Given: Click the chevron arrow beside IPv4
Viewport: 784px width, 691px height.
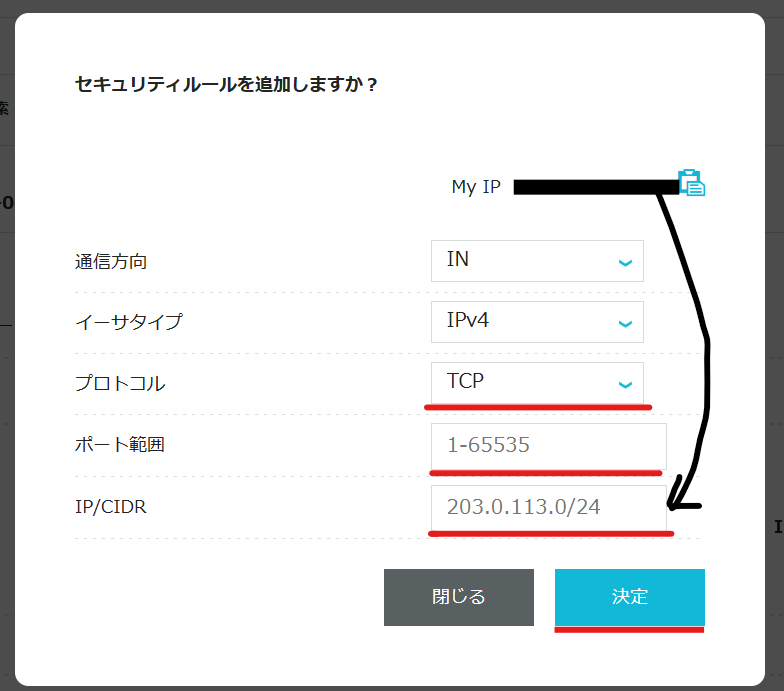Looking at the screenshot, I should (x=625, y=324).
